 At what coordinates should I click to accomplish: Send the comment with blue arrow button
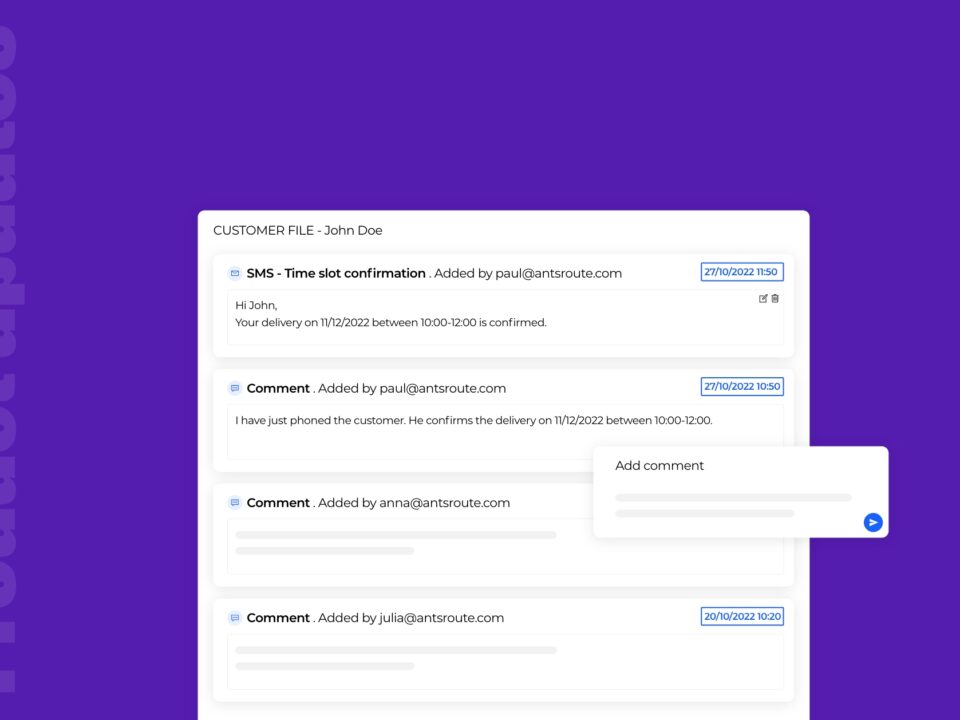coord(873,522)
